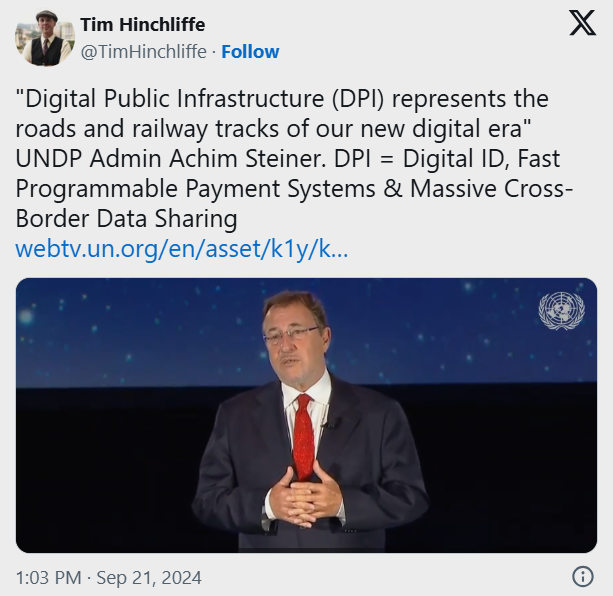Click the Sep 21, 2024 date text
Screen dimensions: 613x596
[149, 578]
